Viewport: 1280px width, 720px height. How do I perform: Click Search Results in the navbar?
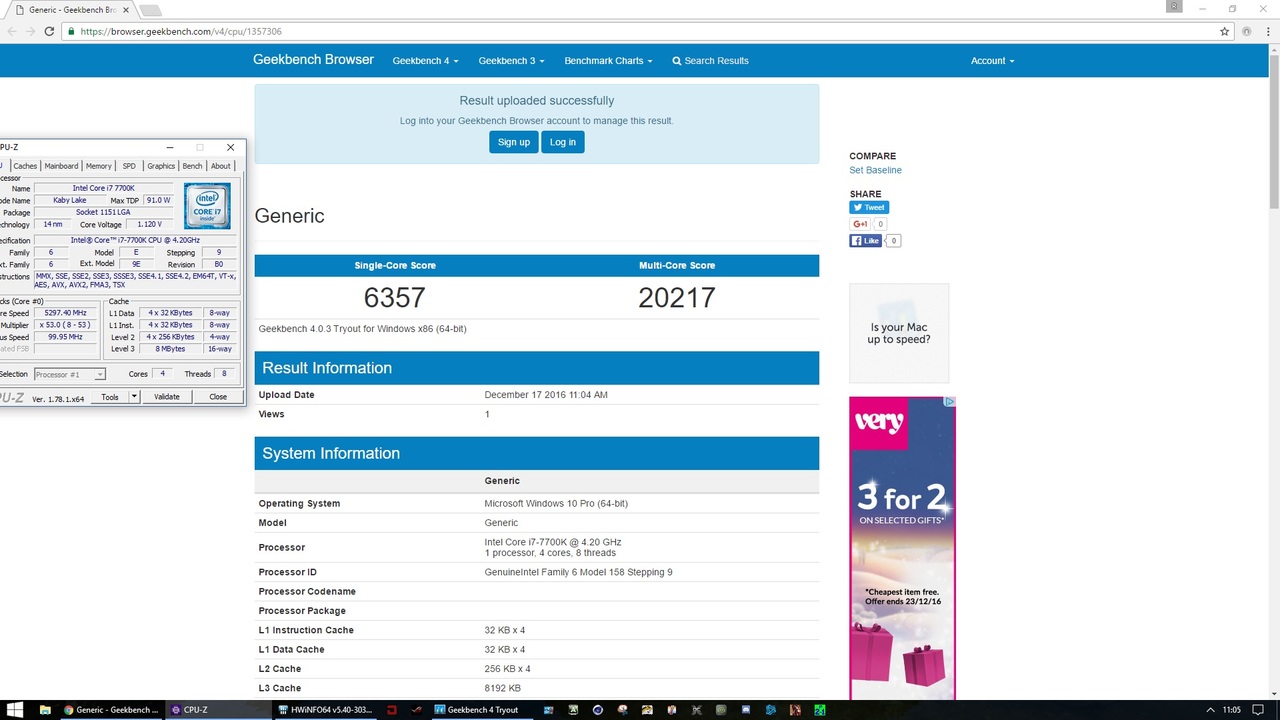coord(710,61)
